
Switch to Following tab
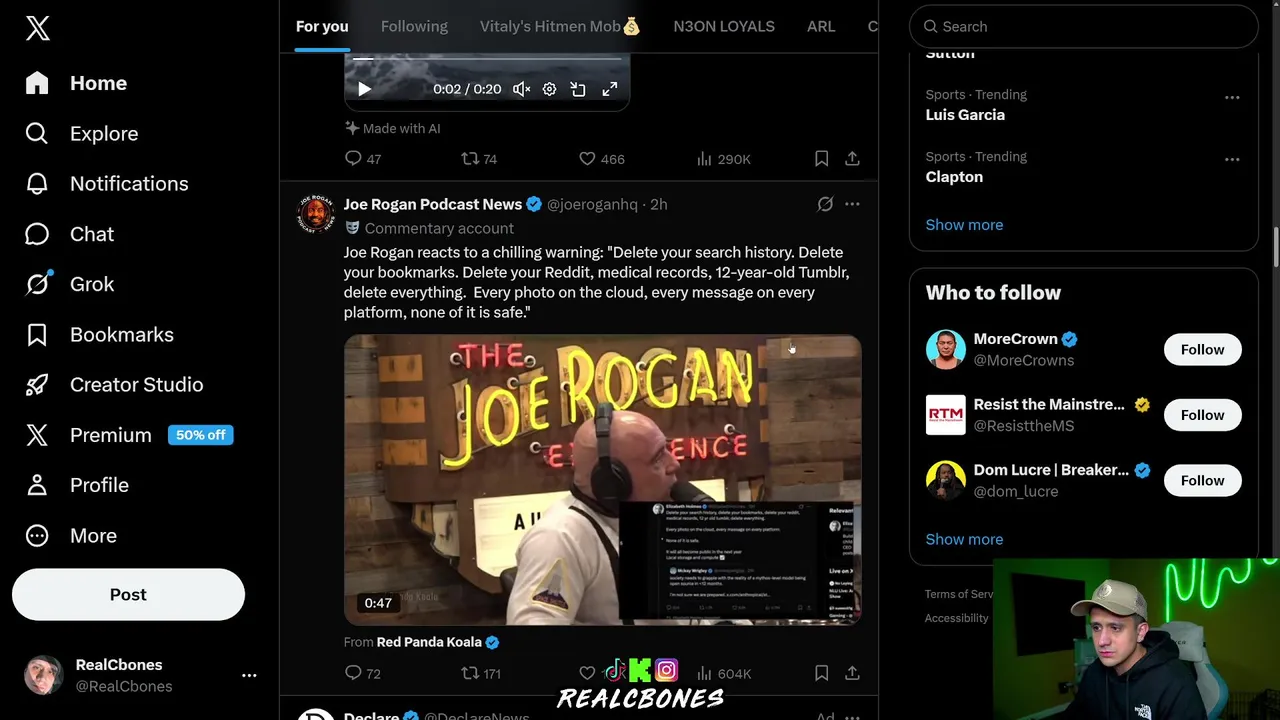414,27
